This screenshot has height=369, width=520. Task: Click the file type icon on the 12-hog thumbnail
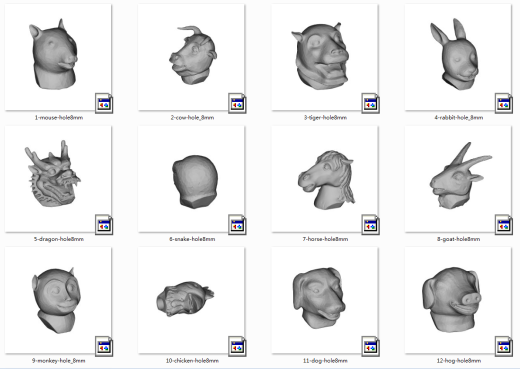tap(504, 346)
